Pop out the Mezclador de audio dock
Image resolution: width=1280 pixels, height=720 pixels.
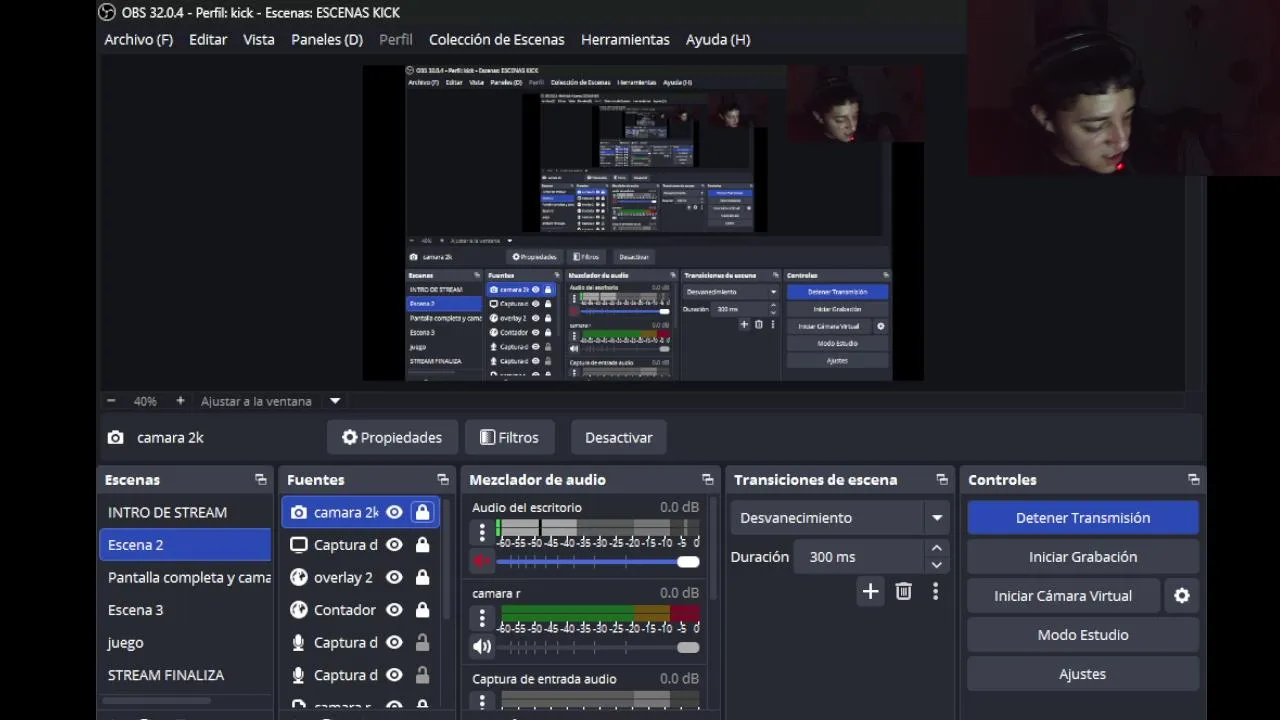point(708,480)
